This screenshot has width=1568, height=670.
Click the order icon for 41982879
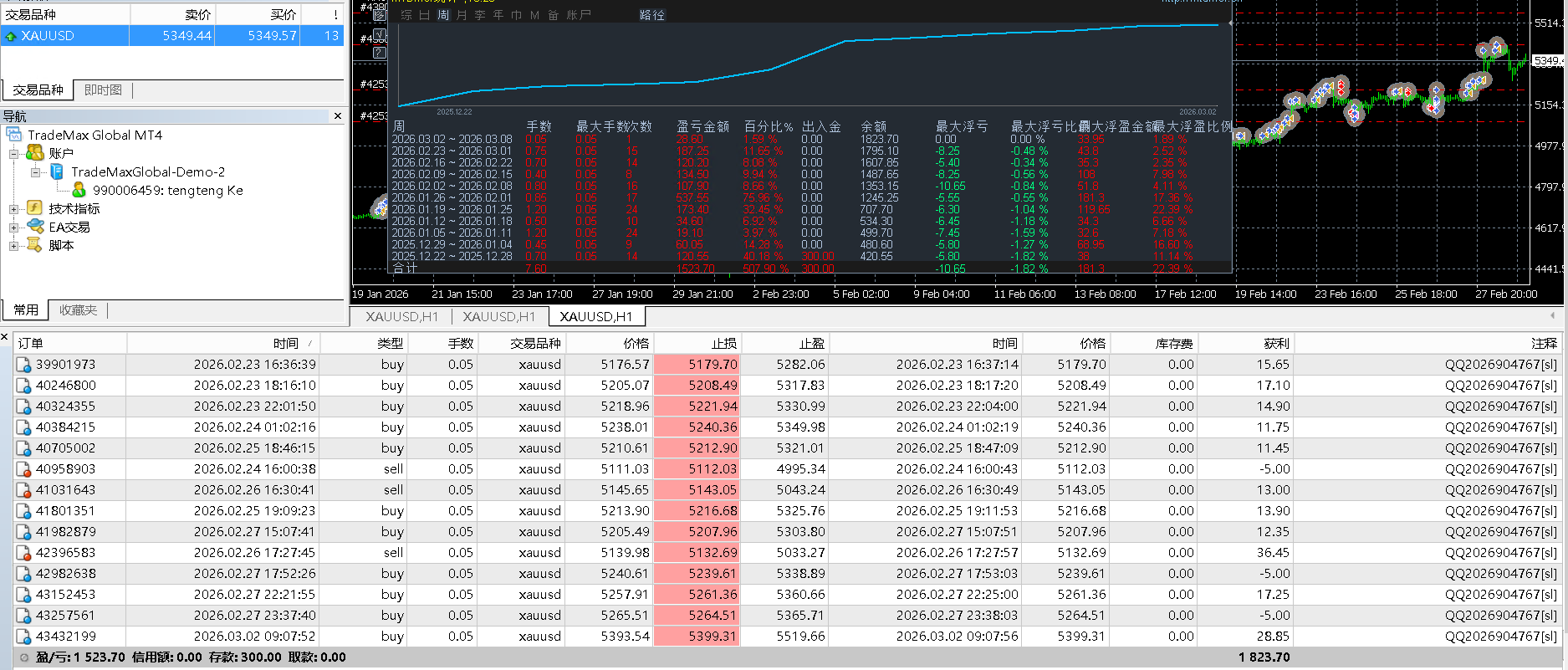tap(24, 532)
